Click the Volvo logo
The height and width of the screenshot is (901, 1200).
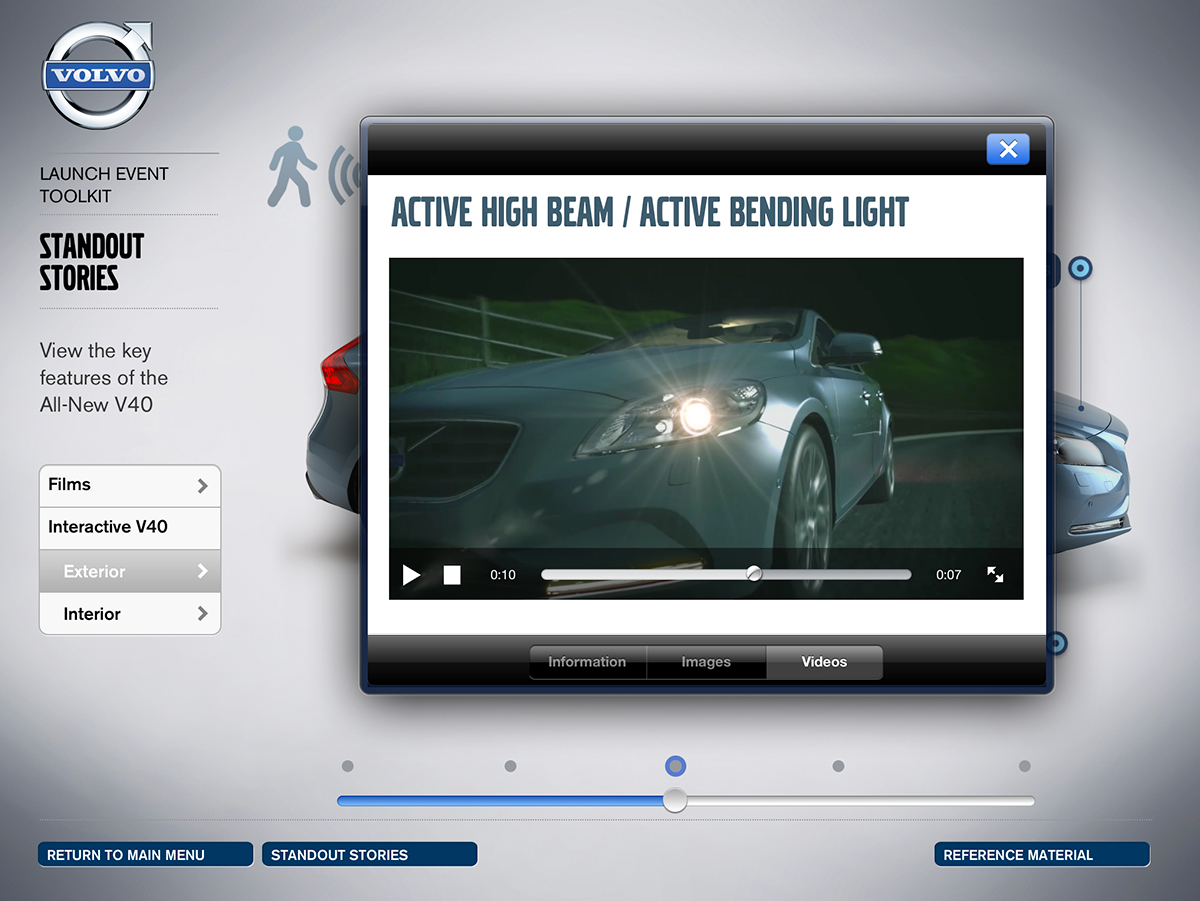pos(99,75)
